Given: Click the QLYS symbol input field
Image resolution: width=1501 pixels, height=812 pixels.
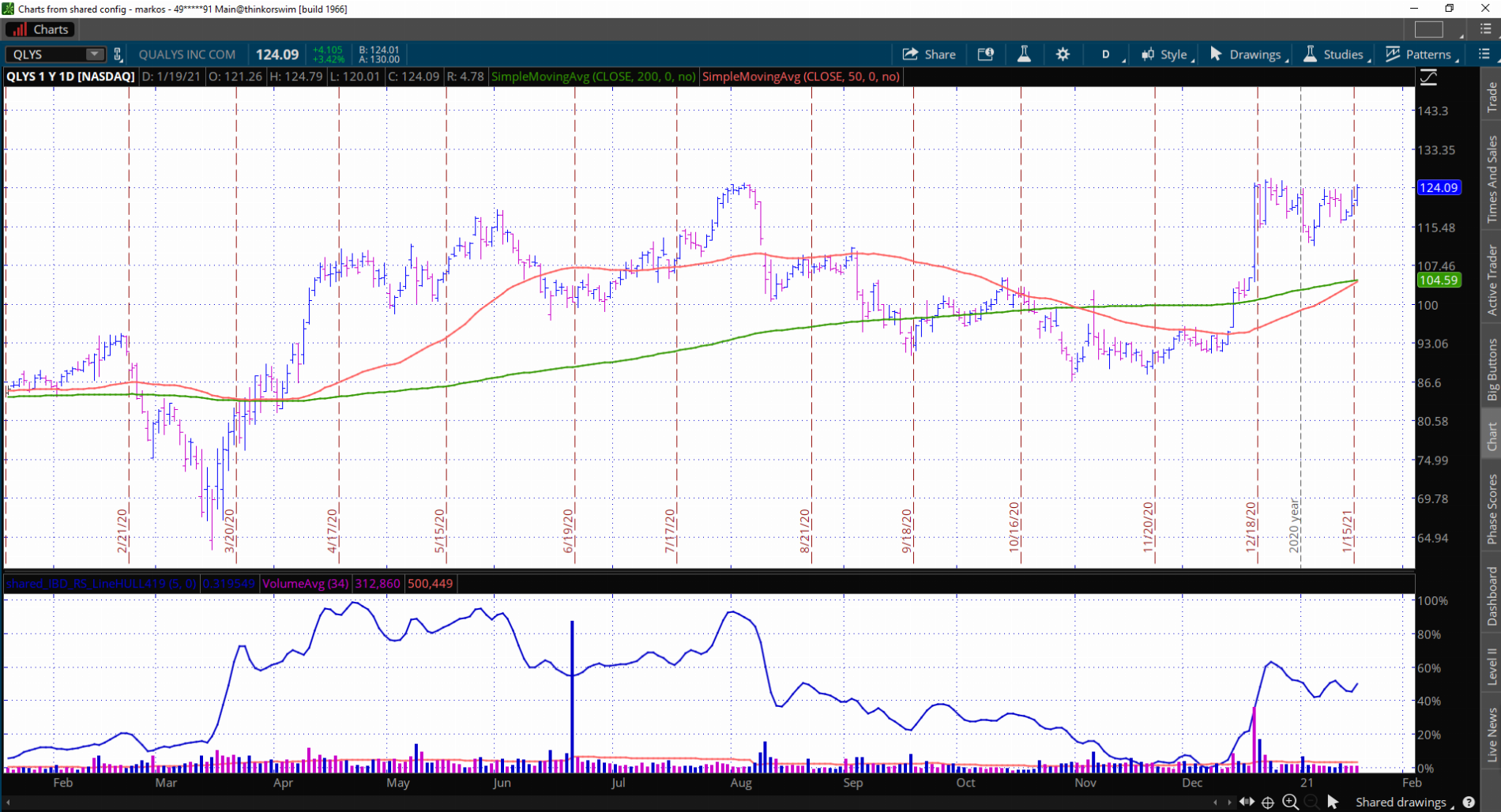Looking at the screenshot, I should point(46,55).
